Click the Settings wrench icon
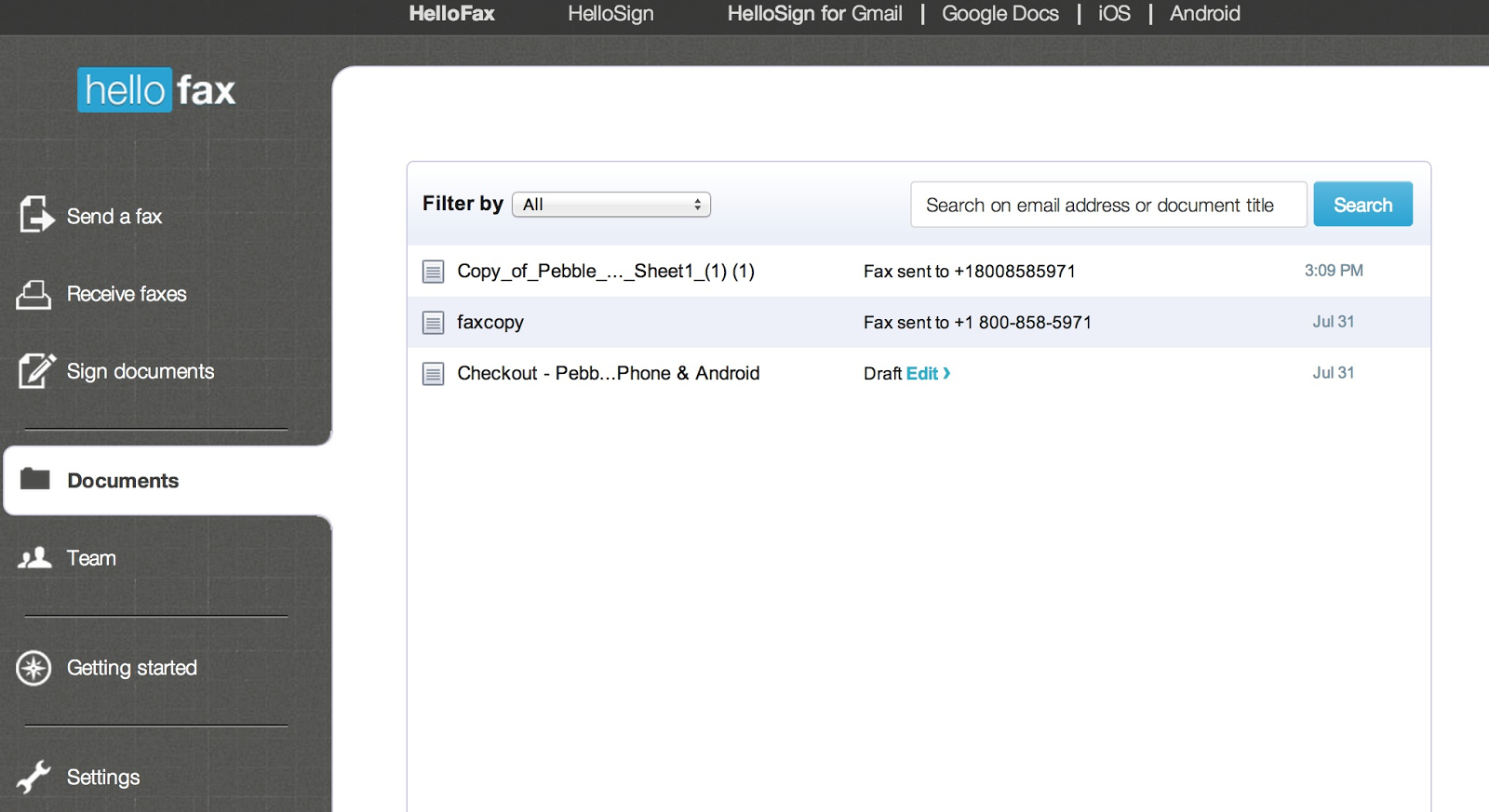The height and width of the screenshot is (812, 1489). point(34,777)
